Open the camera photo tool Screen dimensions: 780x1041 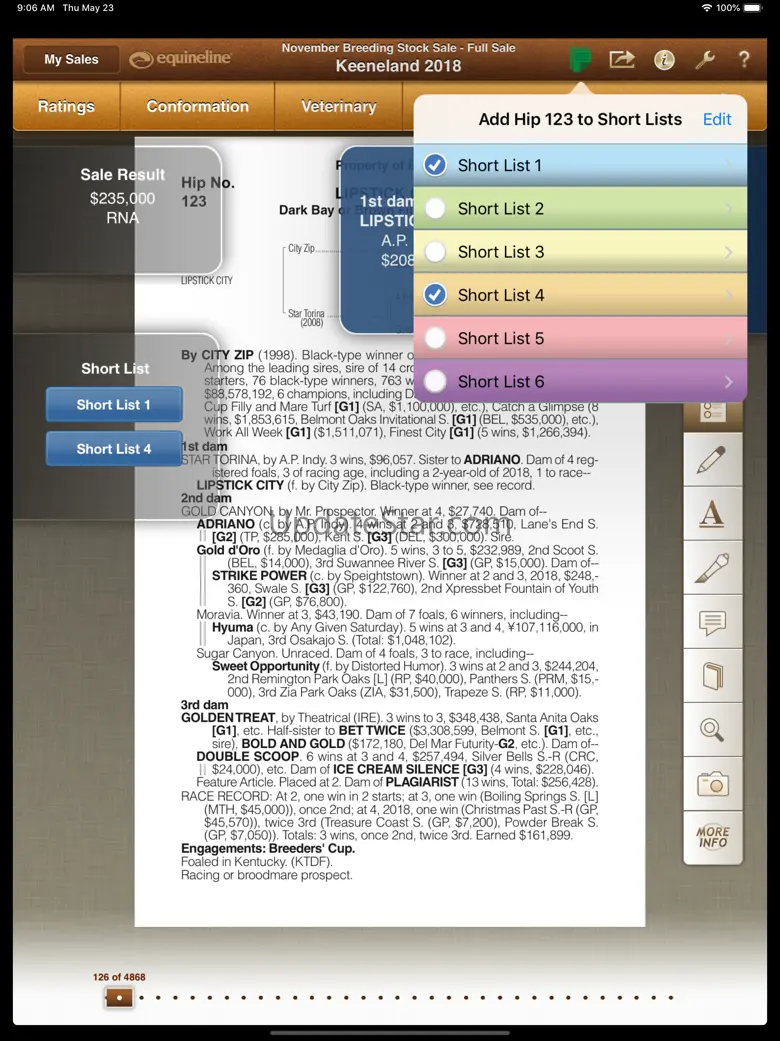coord(712,785)
